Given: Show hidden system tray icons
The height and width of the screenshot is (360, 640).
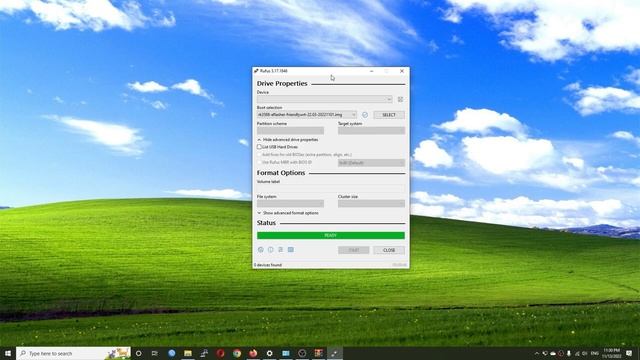Looking at the screenshot, I should 537,353.
